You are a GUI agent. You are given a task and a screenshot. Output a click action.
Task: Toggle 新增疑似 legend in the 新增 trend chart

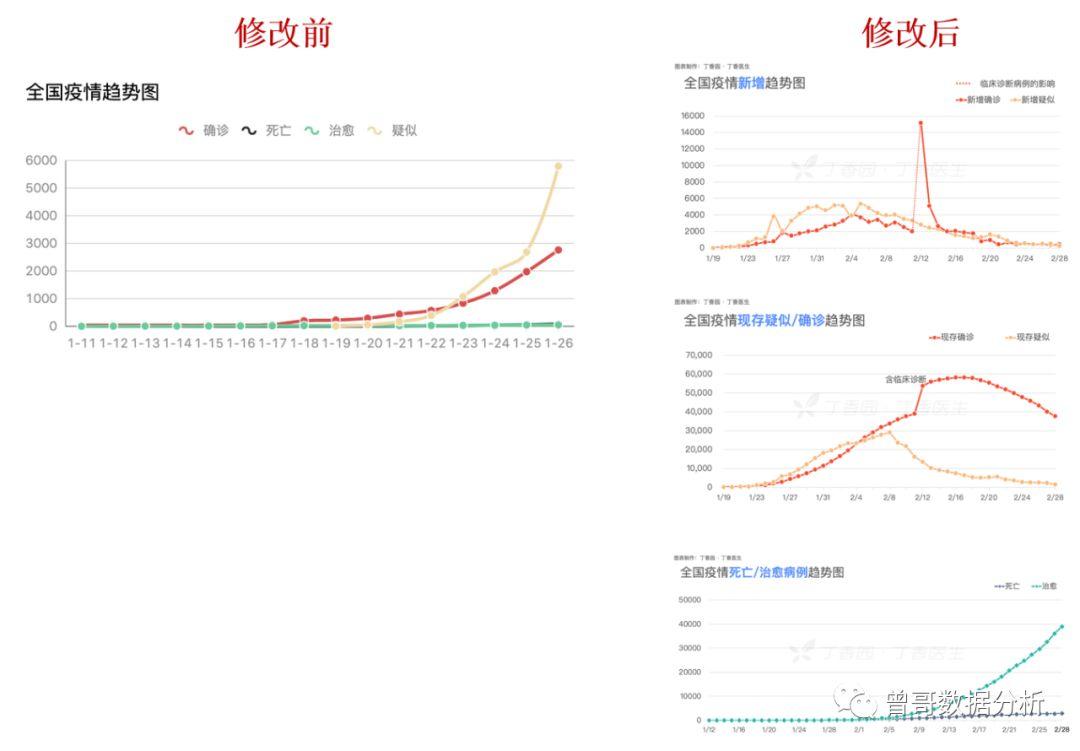(x=1032, y=100)
